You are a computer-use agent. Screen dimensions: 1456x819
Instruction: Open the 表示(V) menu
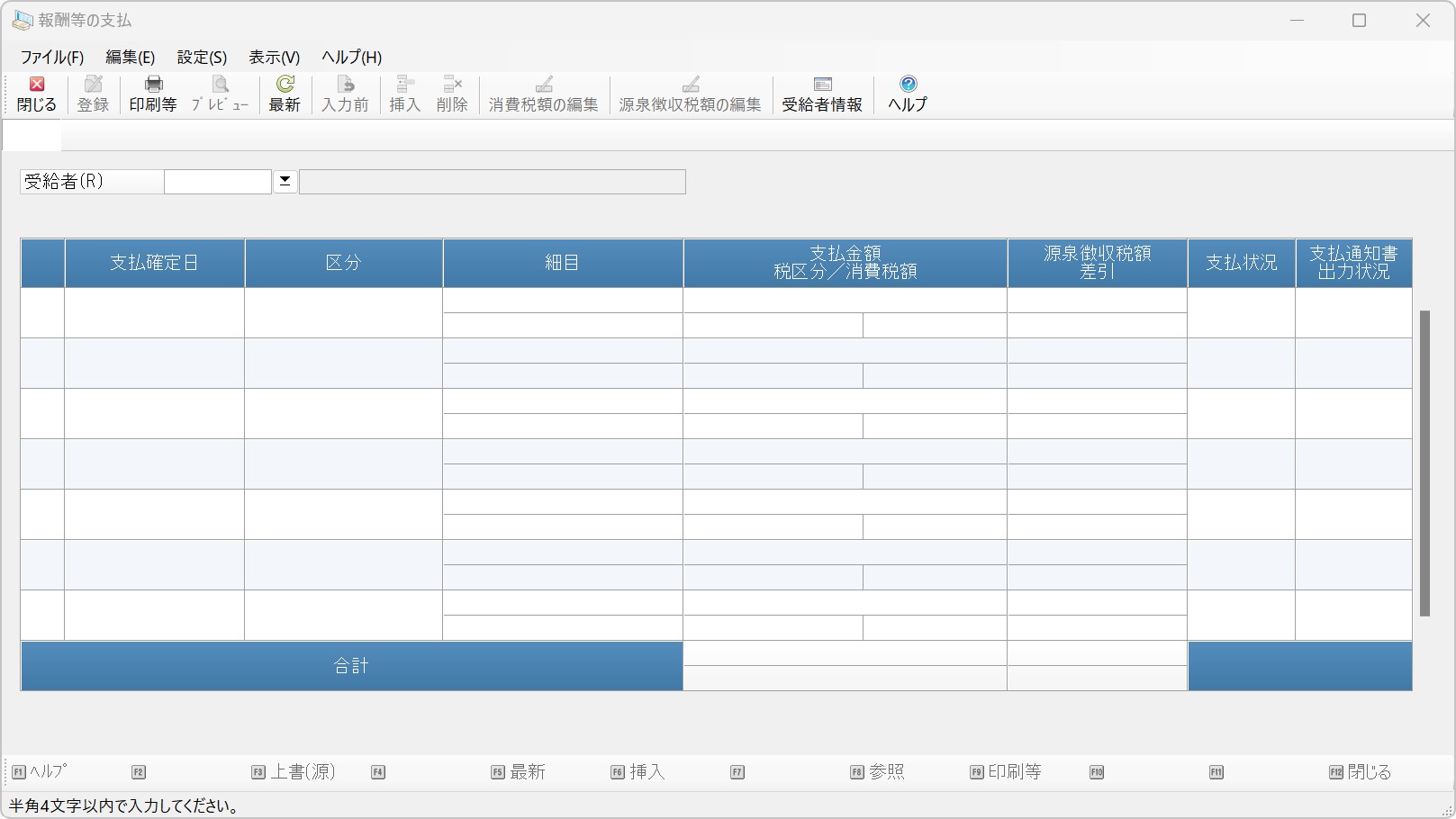pos(274,57)
